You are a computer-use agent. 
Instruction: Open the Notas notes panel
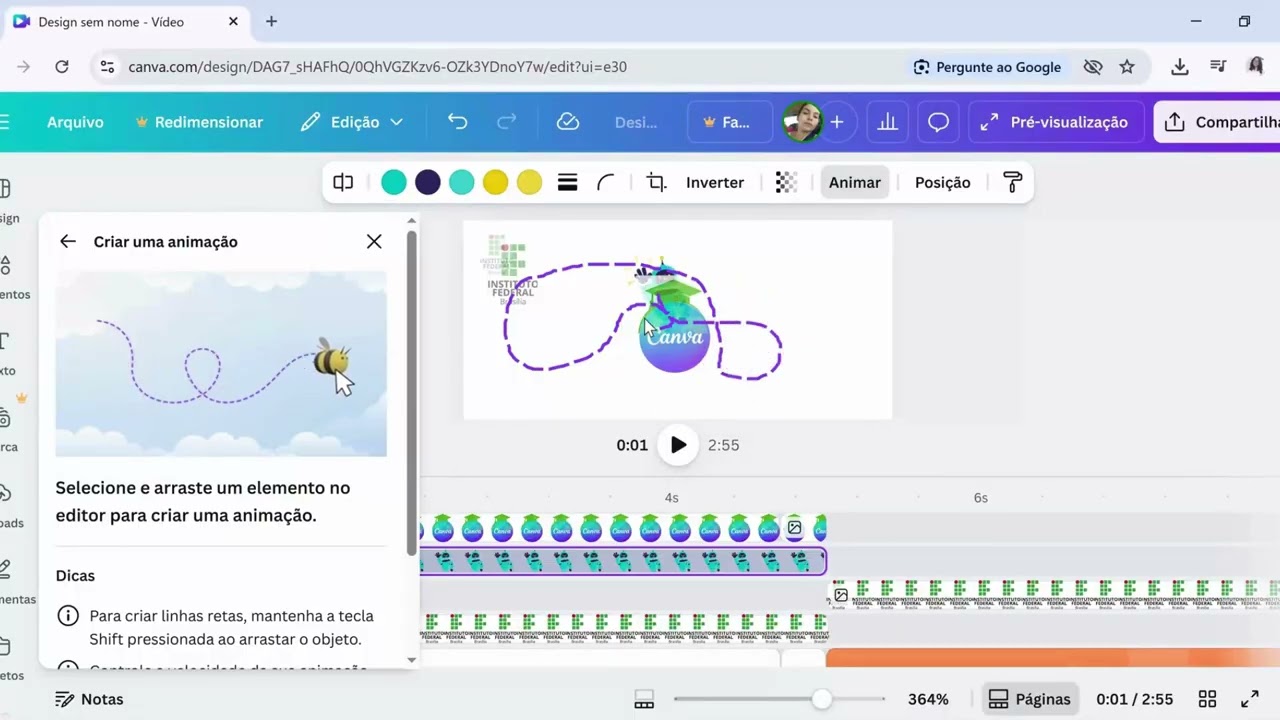[x=89, y=699]
